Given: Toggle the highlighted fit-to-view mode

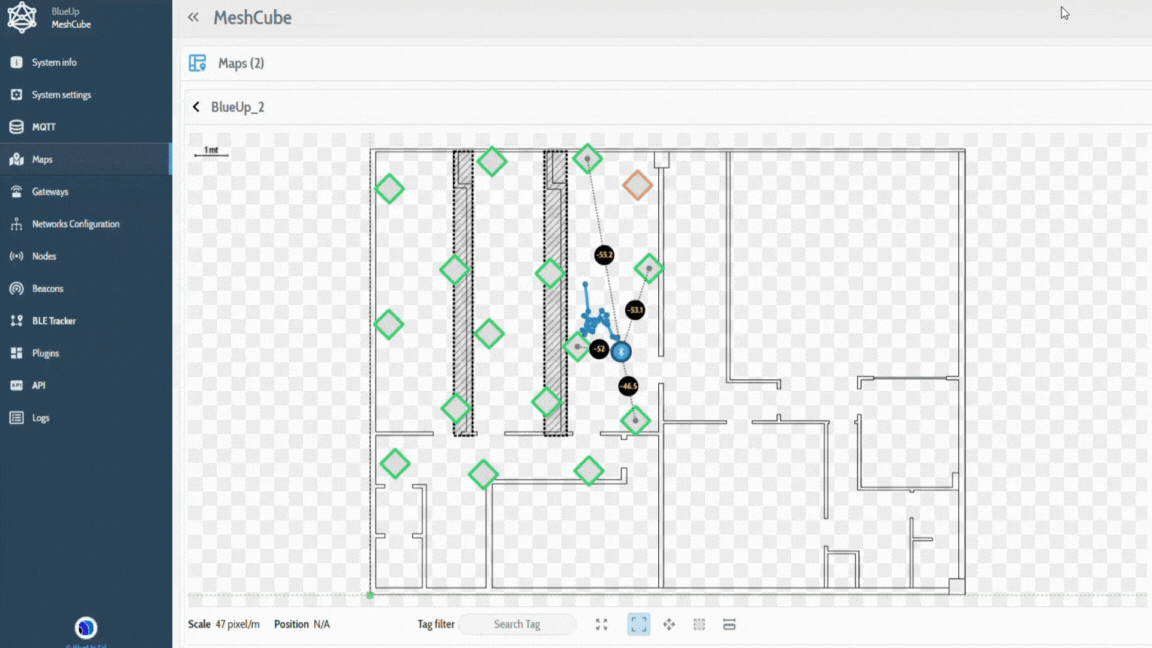Looking at the screenshot, I should [x=638, y=624].
